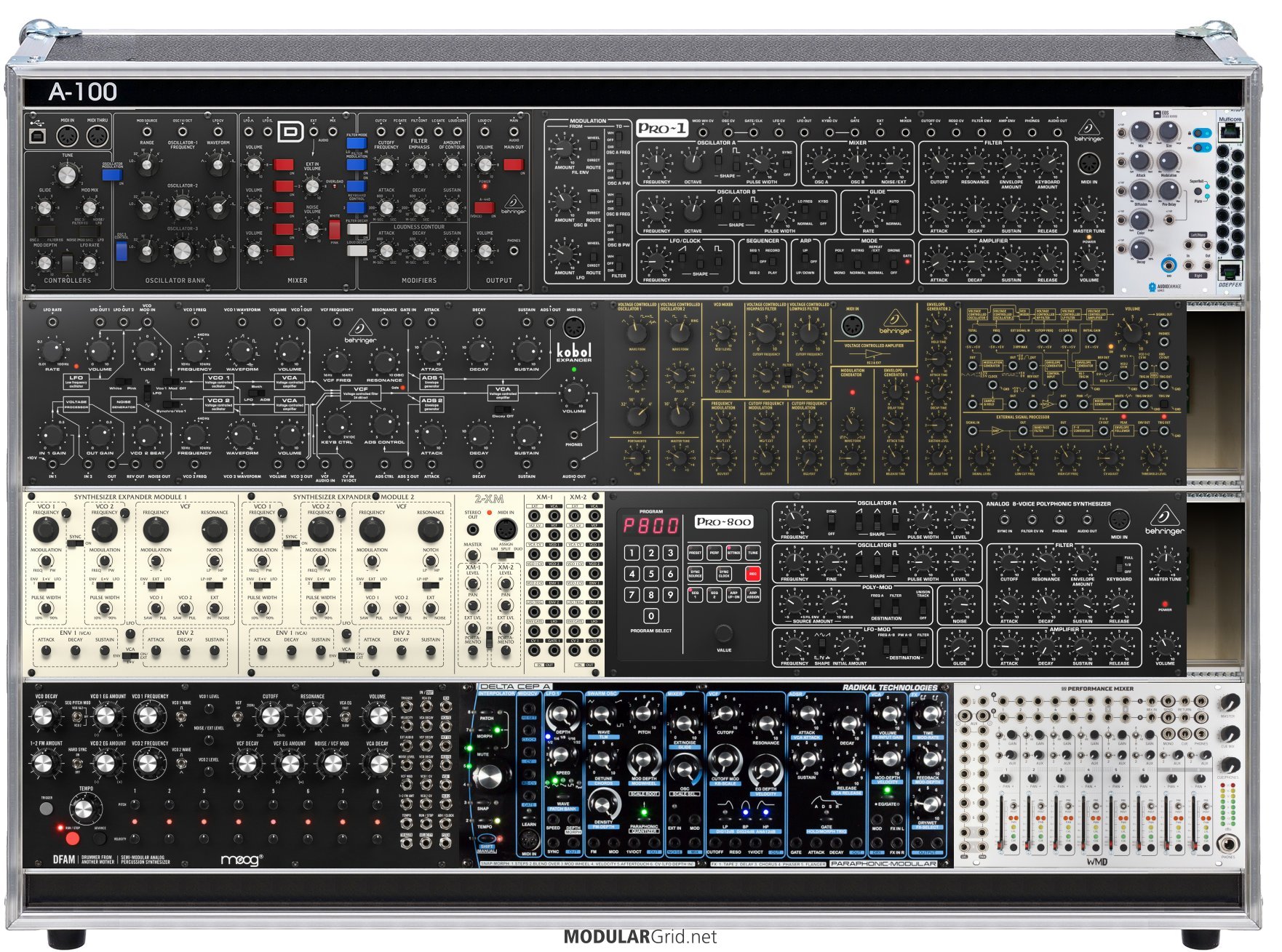Toggle the red Main Out switch
The image size is (1282, 952).
[x=513, y=165]
